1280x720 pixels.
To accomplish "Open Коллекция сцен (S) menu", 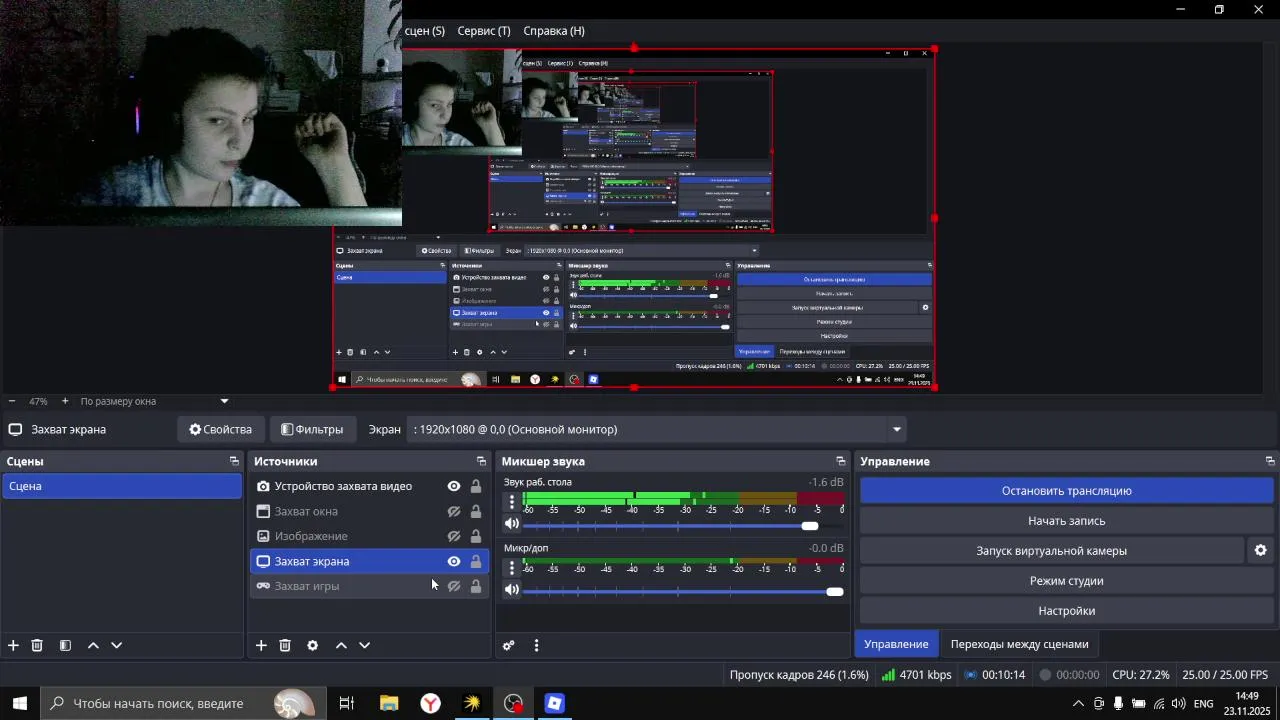I will point(425,31).
